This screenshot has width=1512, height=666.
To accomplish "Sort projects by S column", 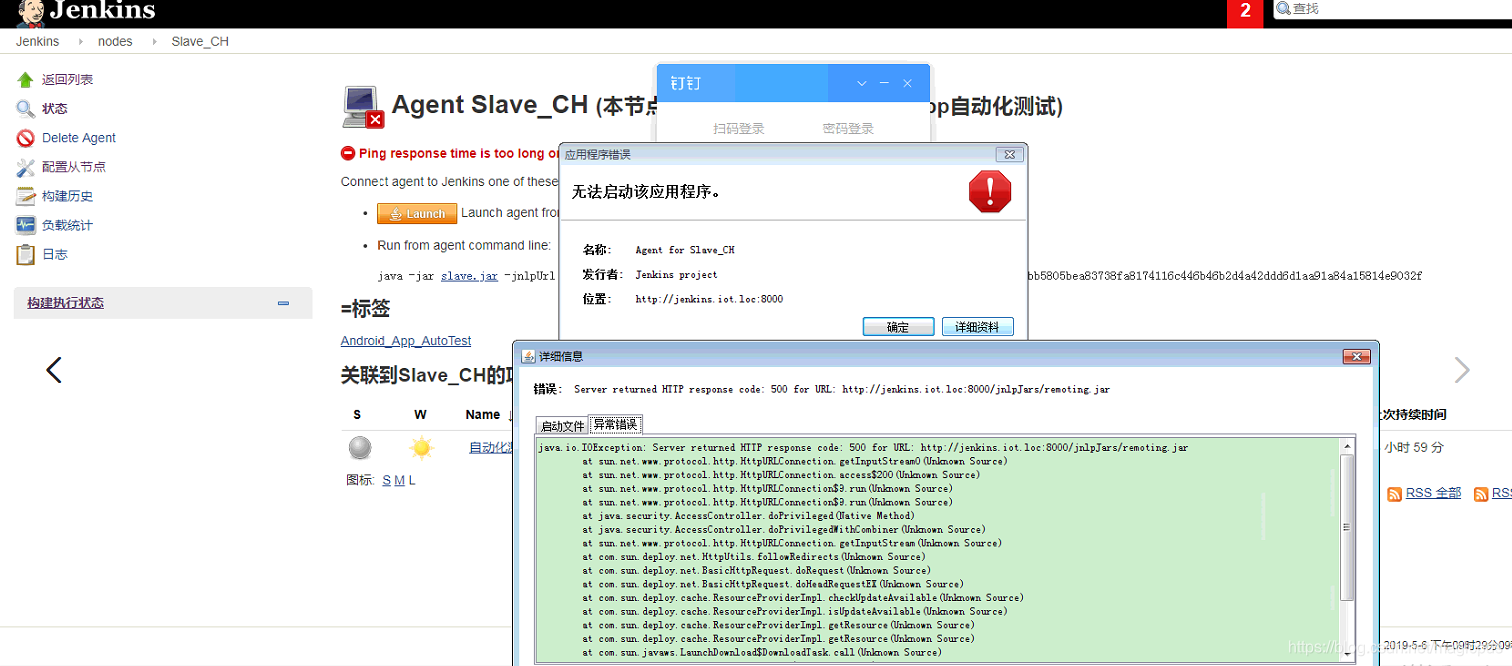I will pos(357,415).
